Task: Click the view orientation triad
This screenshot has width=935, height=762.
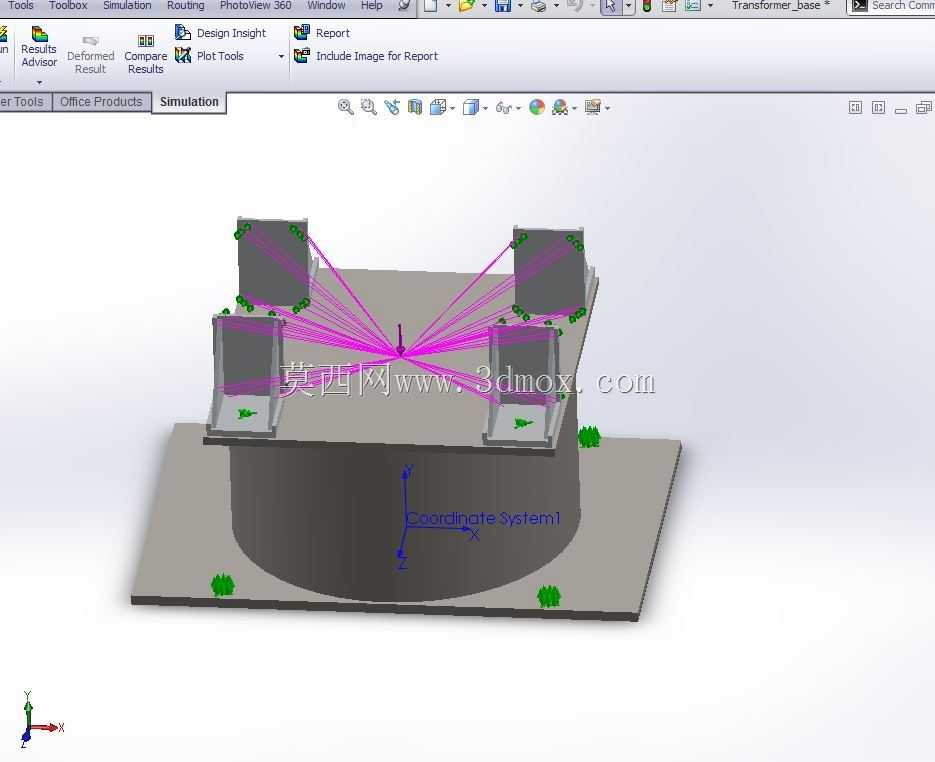Action: click(41, 720)
